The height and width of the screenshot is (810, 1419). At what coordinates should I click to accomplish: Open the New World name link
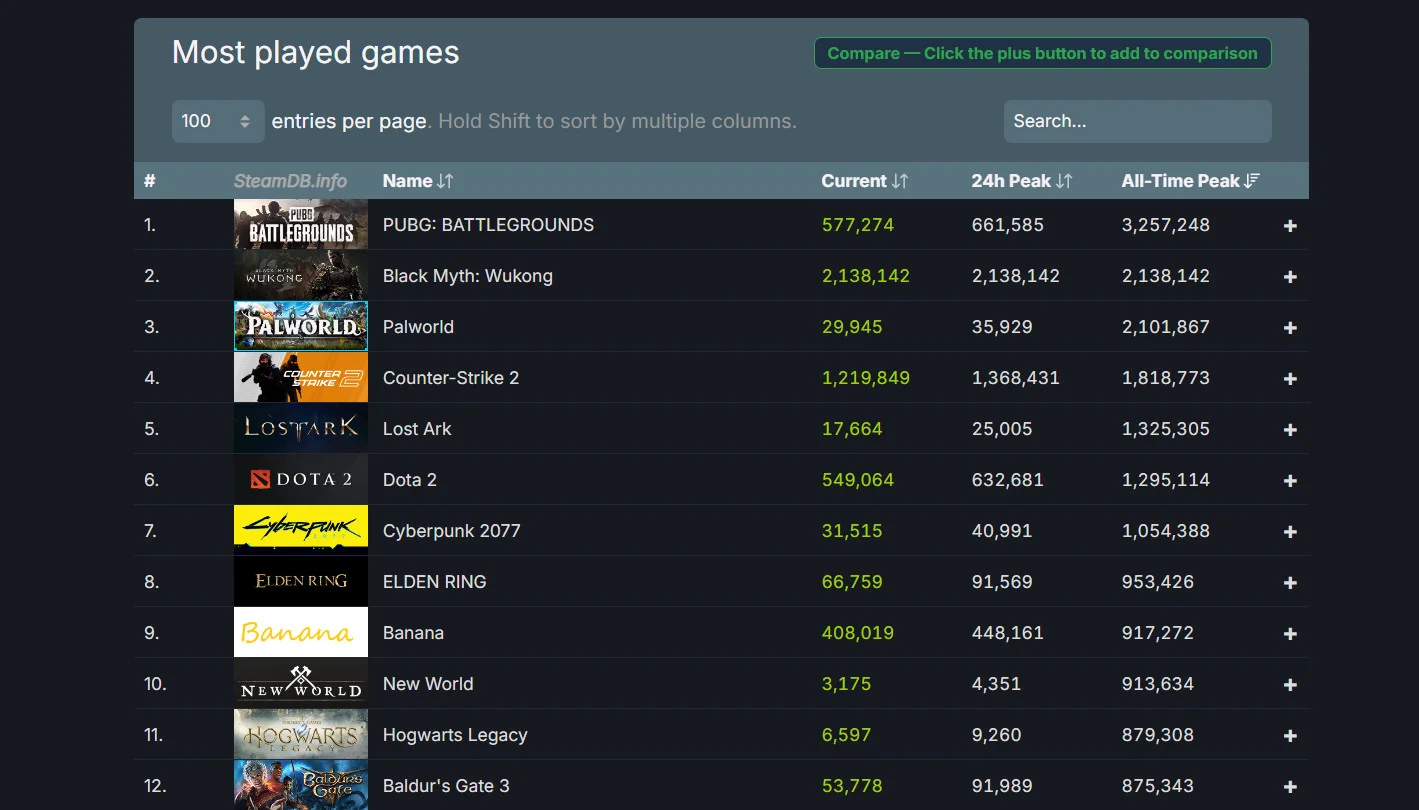pos(428,684)
